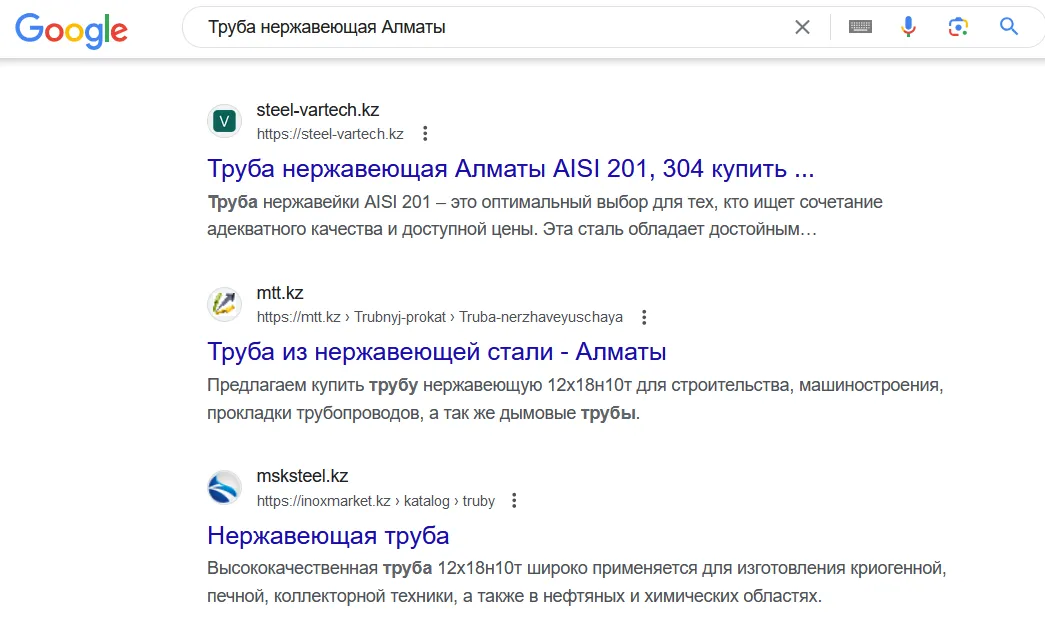
Task: Click the Google logo
Action: (71, 30)
